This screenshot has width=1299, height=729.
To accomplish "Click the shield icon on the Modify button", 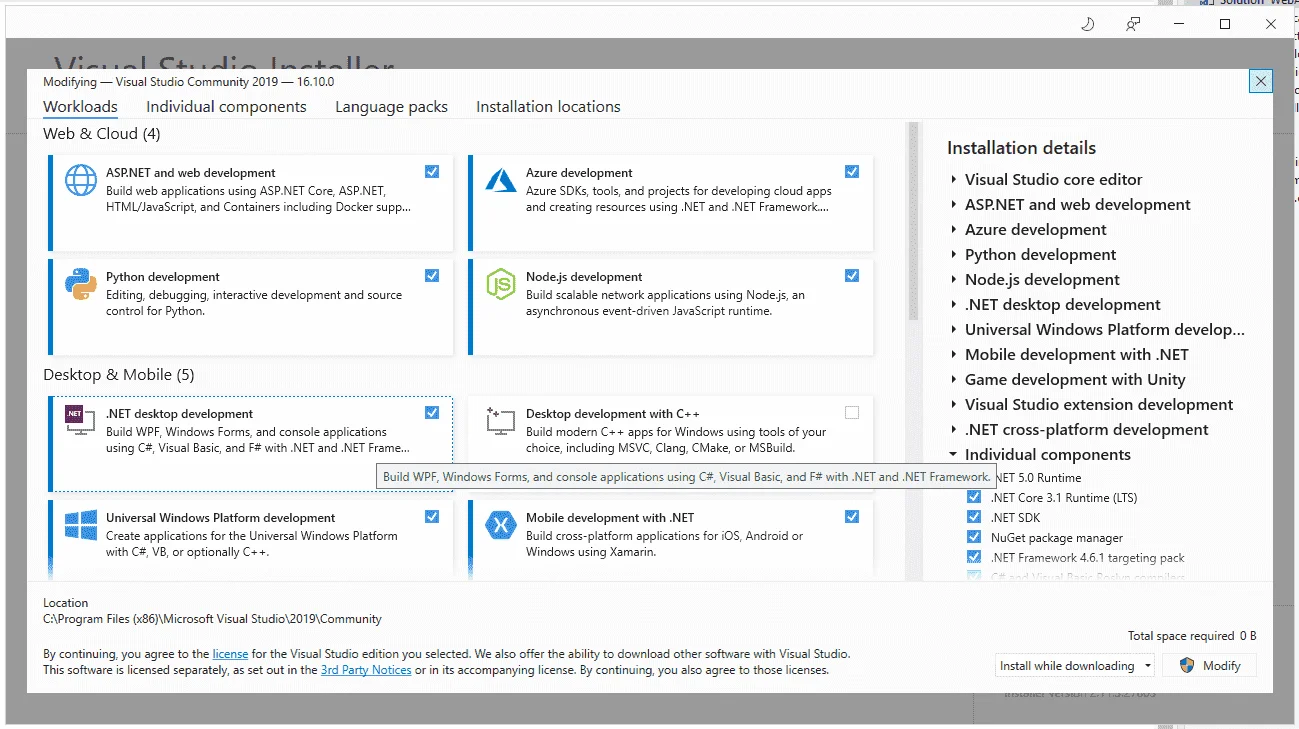I will click(x=1187, y=665).
